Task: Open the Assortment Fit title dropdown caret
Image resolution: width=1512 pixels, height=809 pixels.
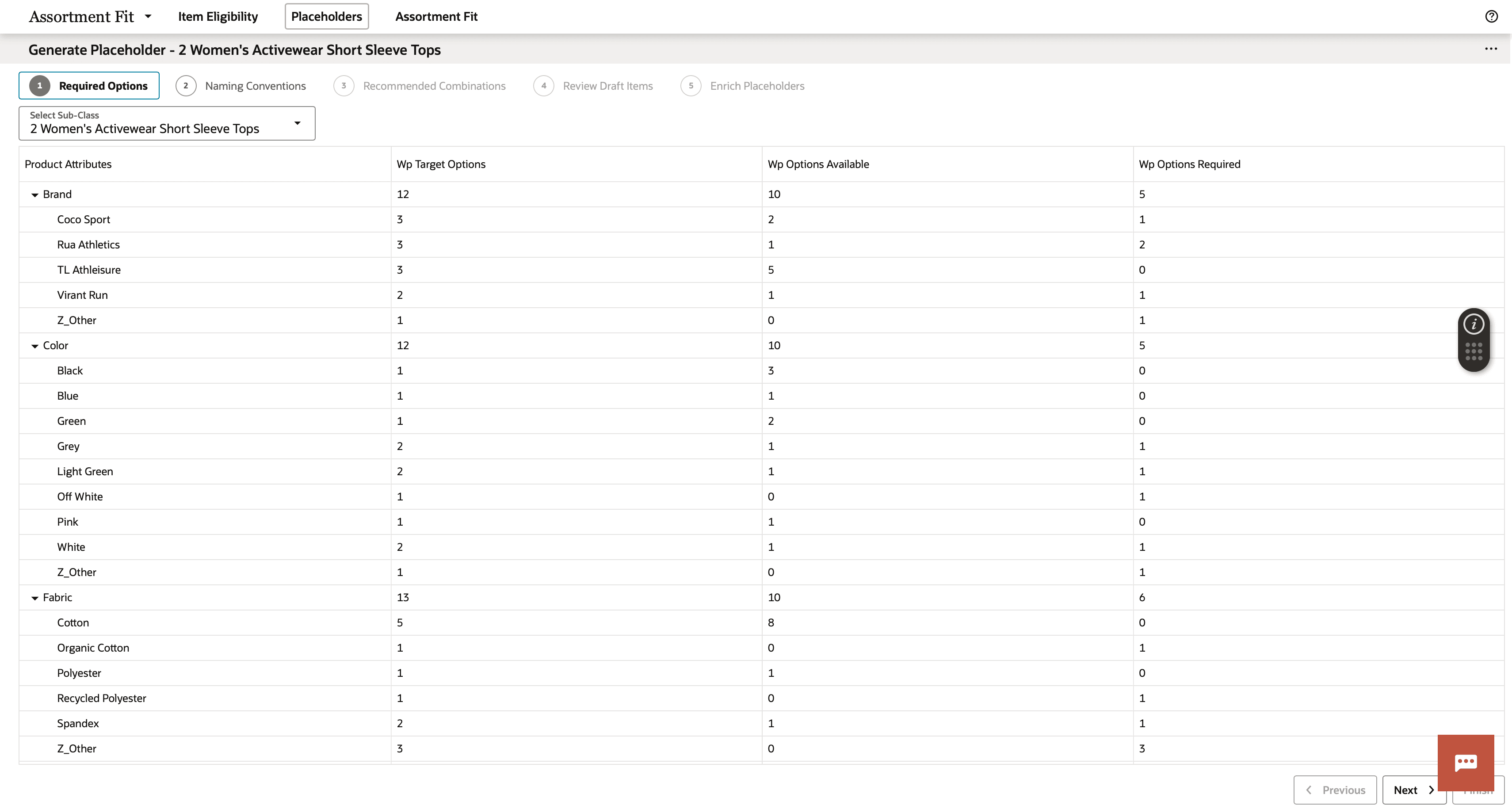Action: coord(148,16)
